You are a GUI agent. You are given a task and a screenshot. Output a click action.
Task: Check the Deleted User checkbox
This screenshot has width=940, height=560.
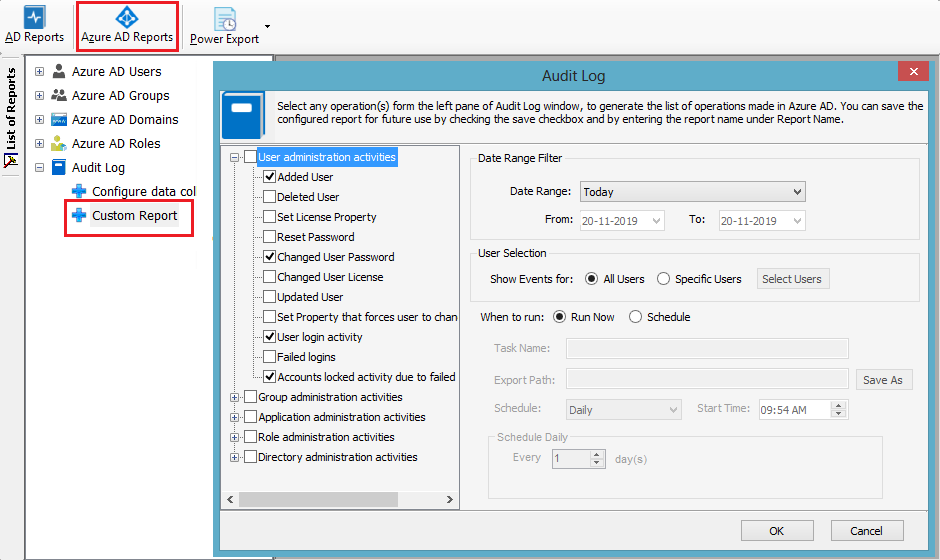270,197
